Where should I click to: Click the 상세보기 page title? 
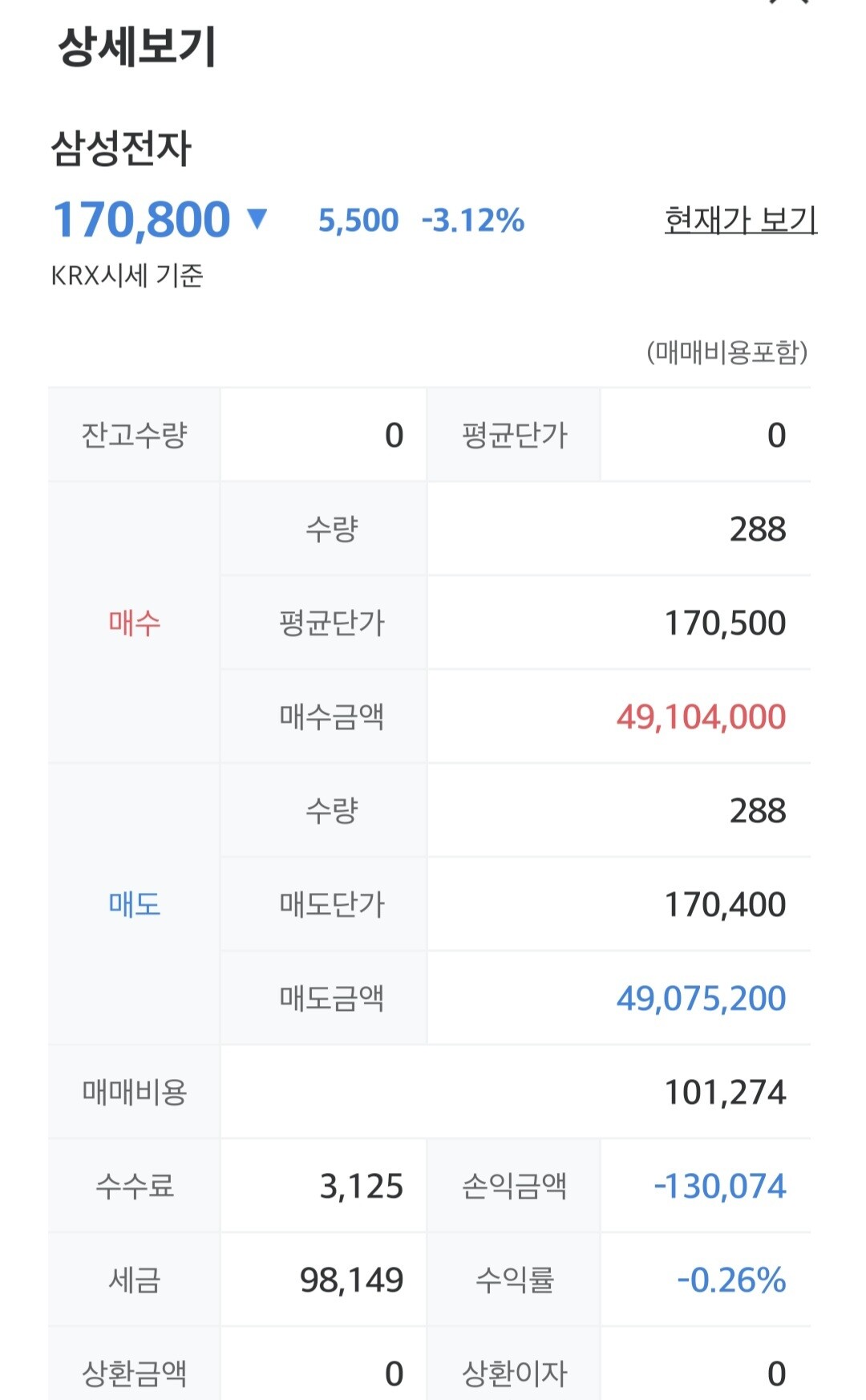pos(137,47)
